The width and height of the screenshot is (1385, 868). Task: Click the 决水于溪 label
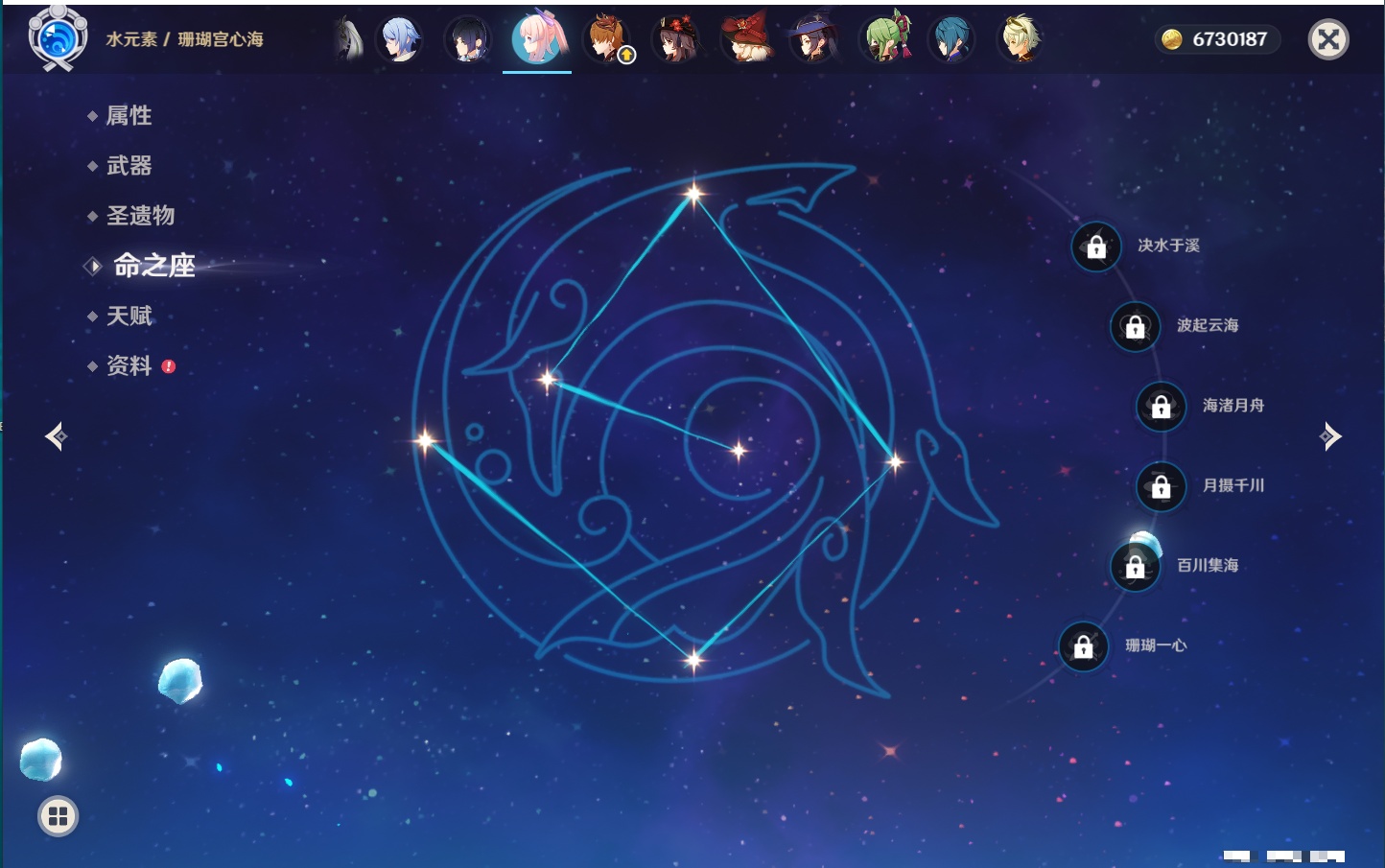(x=1168, y=246)
